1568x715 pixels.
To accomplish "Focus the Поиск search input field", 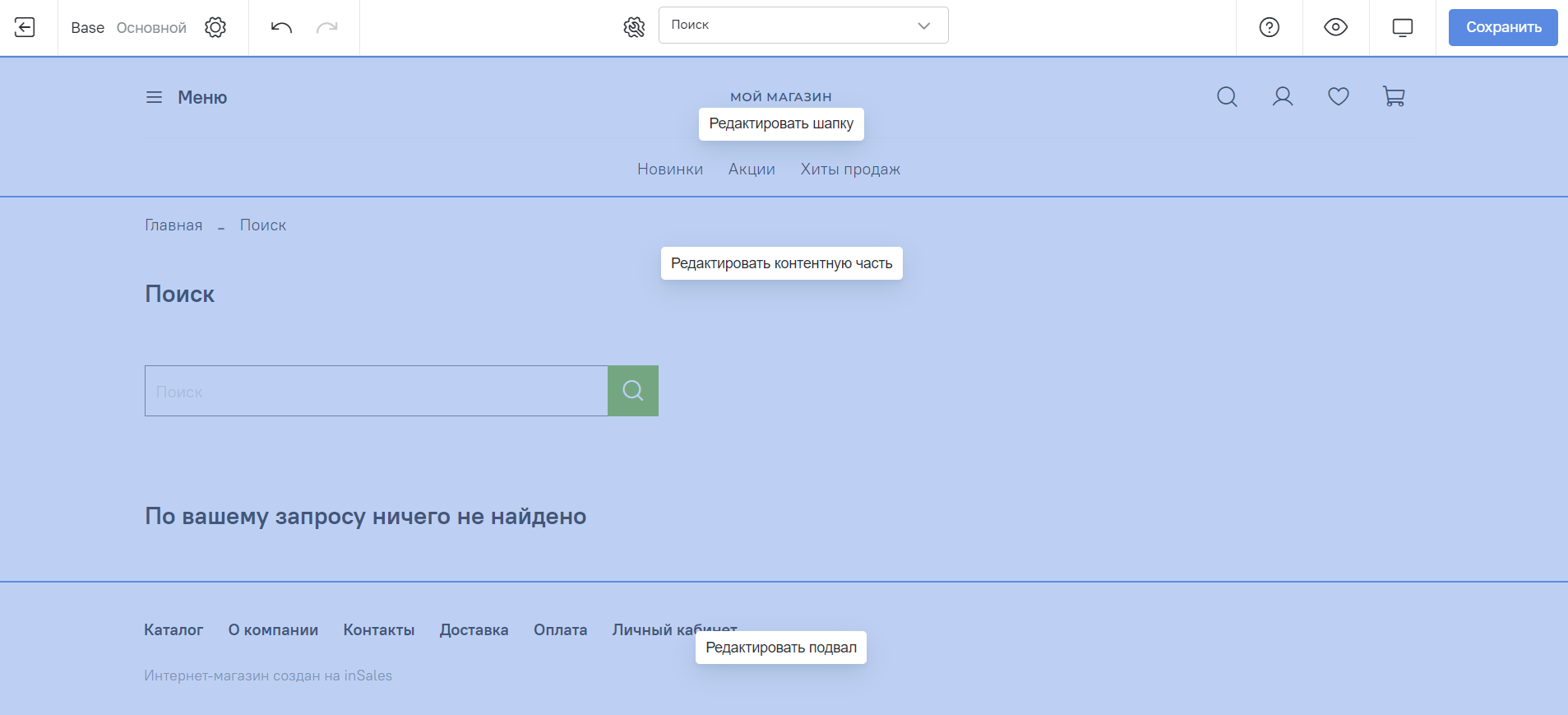I will click(377, 391).
